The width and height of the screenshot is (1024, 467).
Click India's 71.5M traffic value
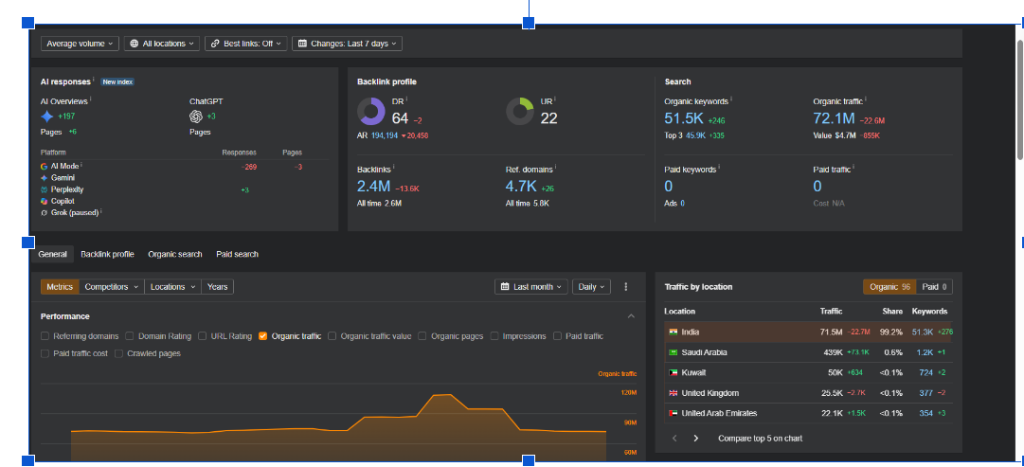coord(831,332)
